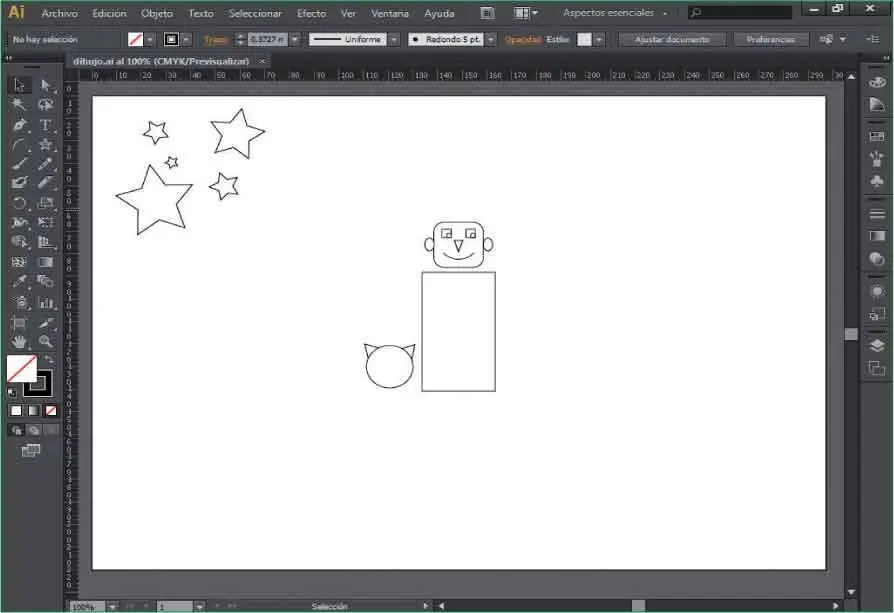Viewport: 894px width, 613px height.
Task: Select the Hand tool
Action: pos(19,342)
